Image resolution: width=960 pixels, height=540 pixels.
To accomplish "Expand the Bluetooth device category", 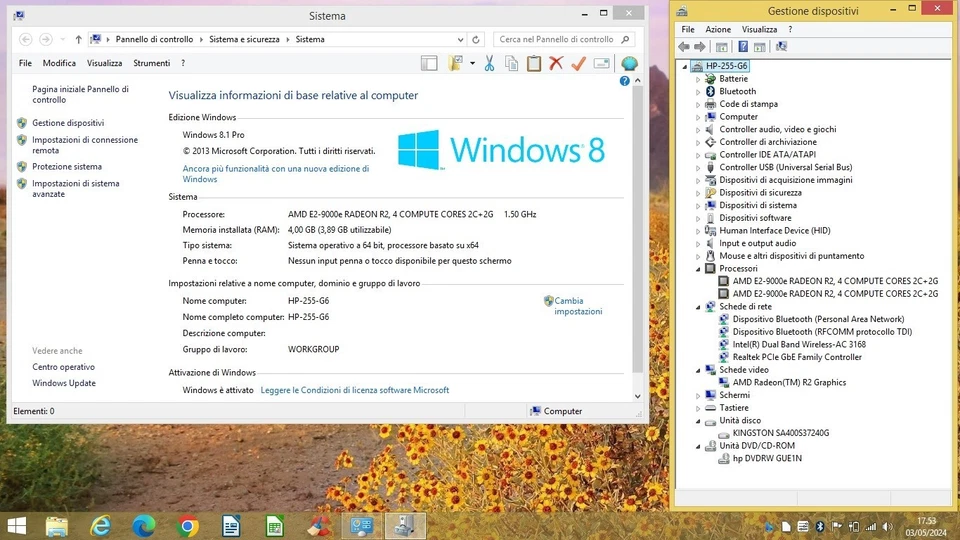I will pos(698,92).
